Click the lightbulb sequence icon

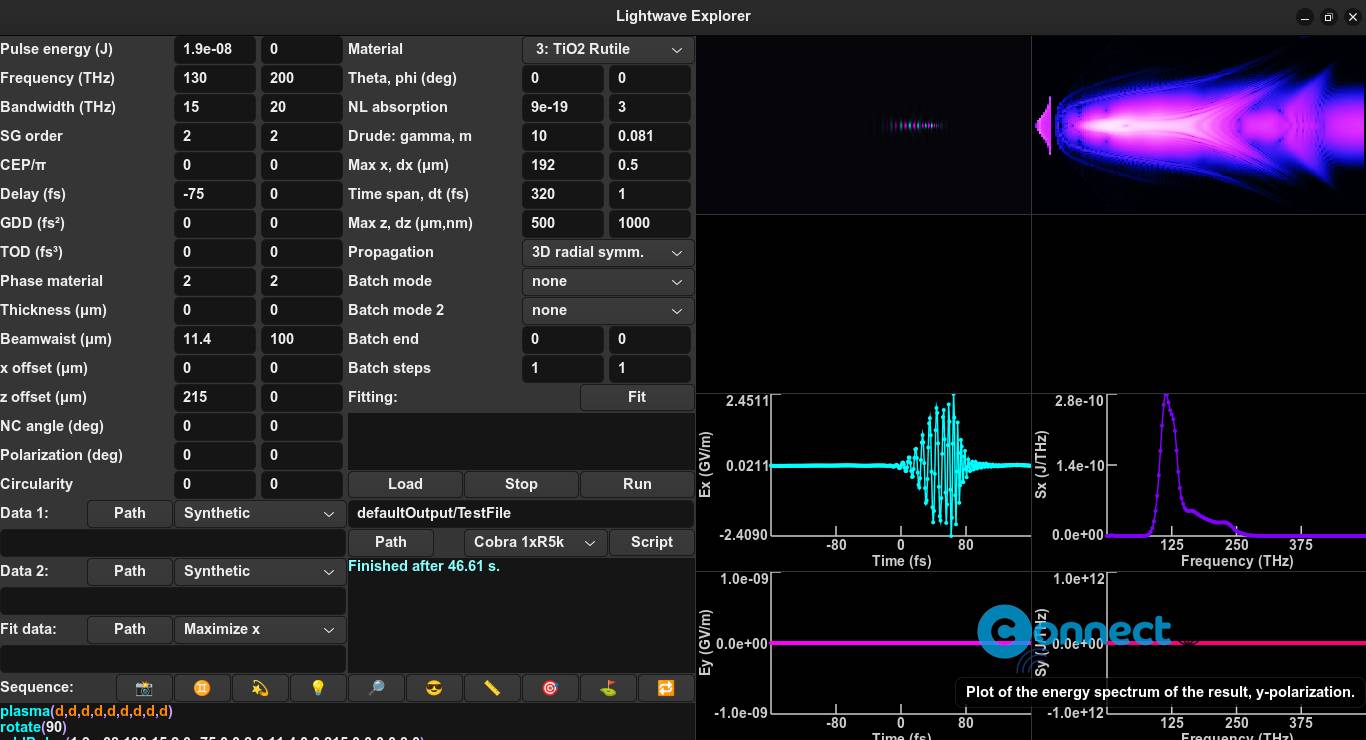318,688
